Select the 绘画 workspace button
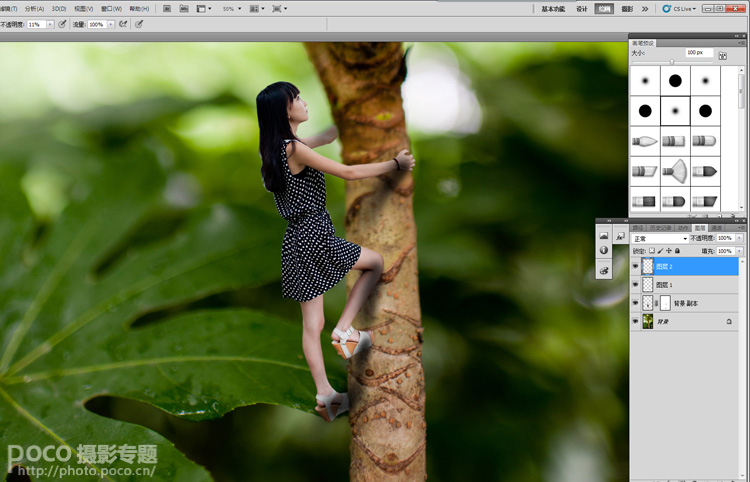The width and height of the screenshot is (750, 482). [604, 9]
